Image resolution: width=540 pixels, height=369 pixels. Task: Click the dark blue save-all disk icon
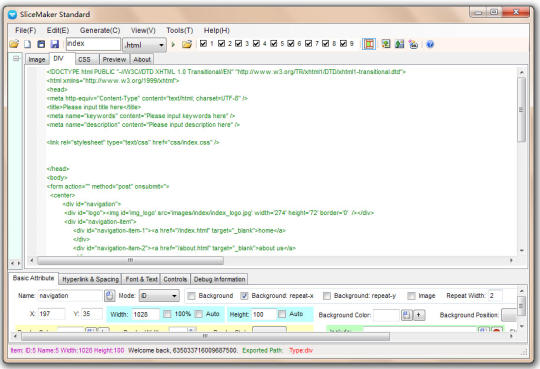tap(41, 44)
